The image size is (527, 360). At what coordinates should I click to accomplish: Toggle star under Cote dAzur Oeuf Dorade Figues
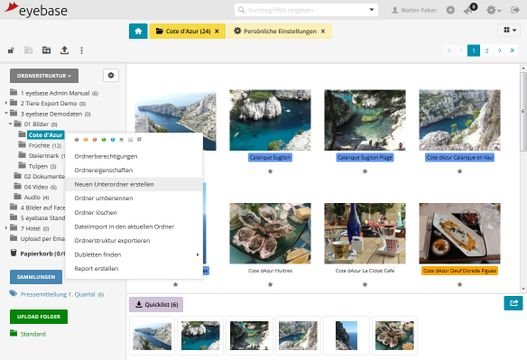point(460,284)
